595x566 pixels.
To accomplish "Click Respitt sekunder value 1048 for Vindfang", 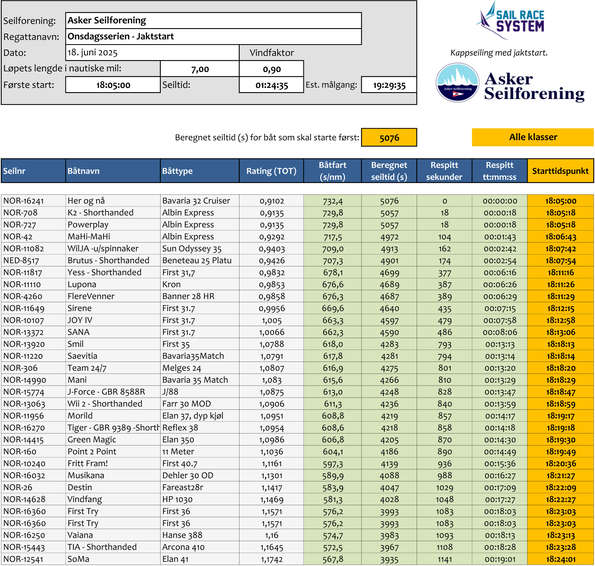I will (x=444, y=500).
